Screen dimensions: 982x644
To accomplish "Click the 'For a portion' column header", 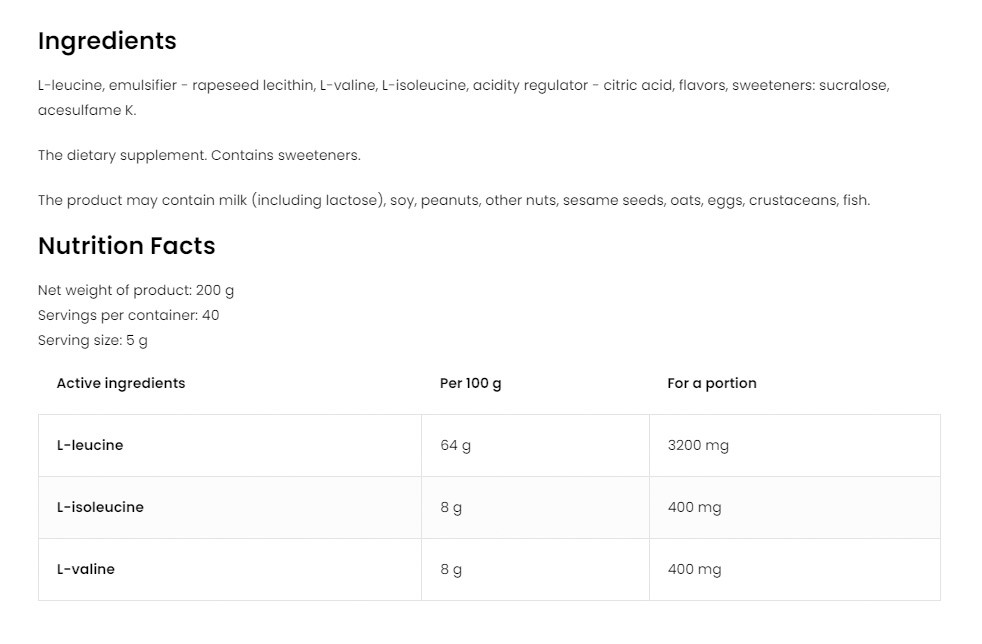I will click(x=712, y=383).
